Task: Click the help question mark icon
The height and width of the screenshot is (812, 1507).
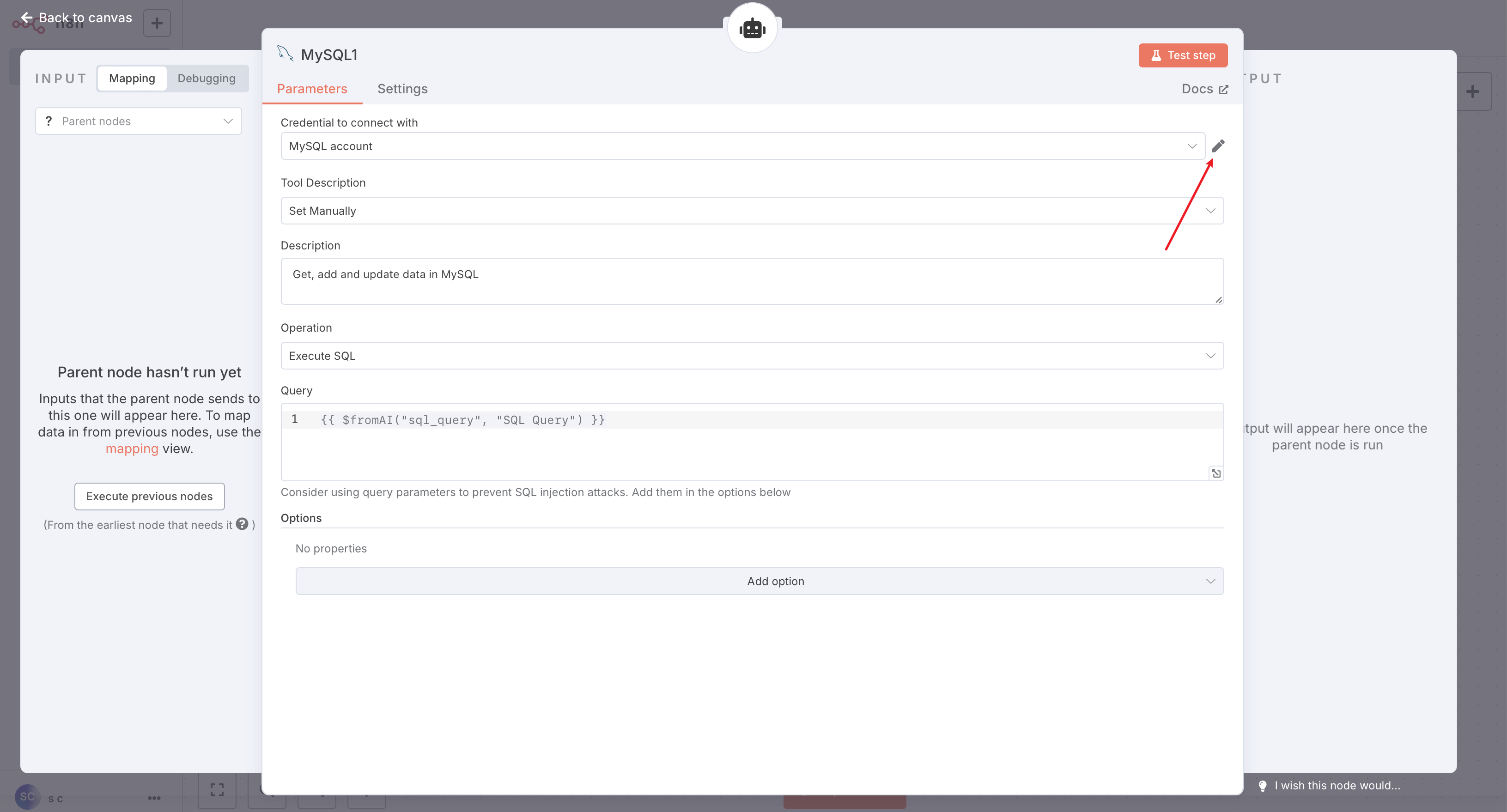Action: click(x=242, y=524)
